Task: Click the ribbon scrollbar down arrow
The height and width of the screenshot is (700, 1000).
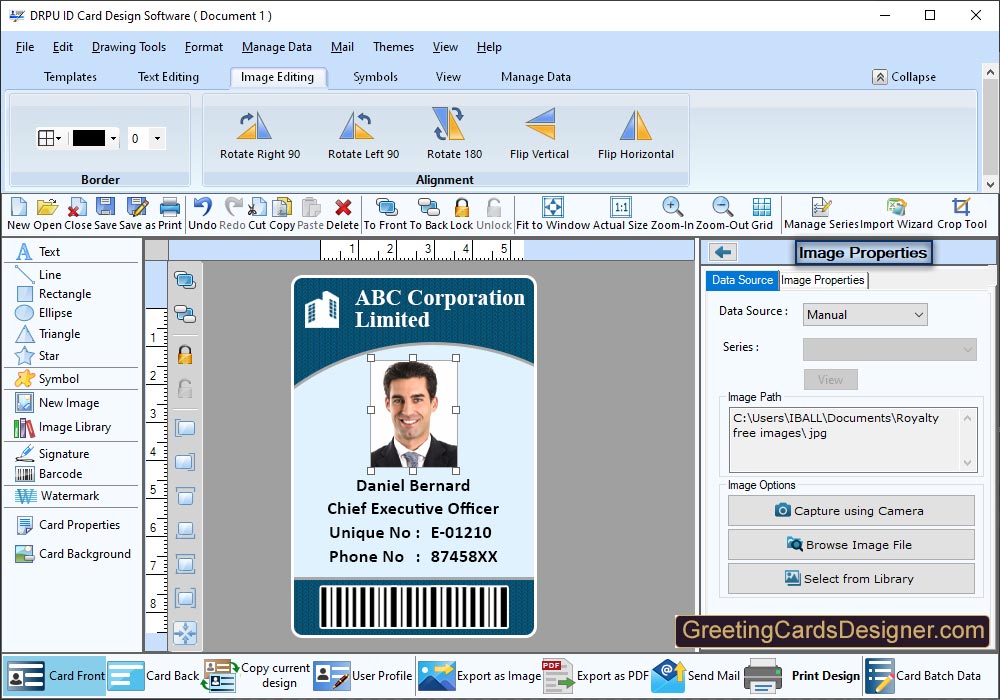Action: pos(990,184)
